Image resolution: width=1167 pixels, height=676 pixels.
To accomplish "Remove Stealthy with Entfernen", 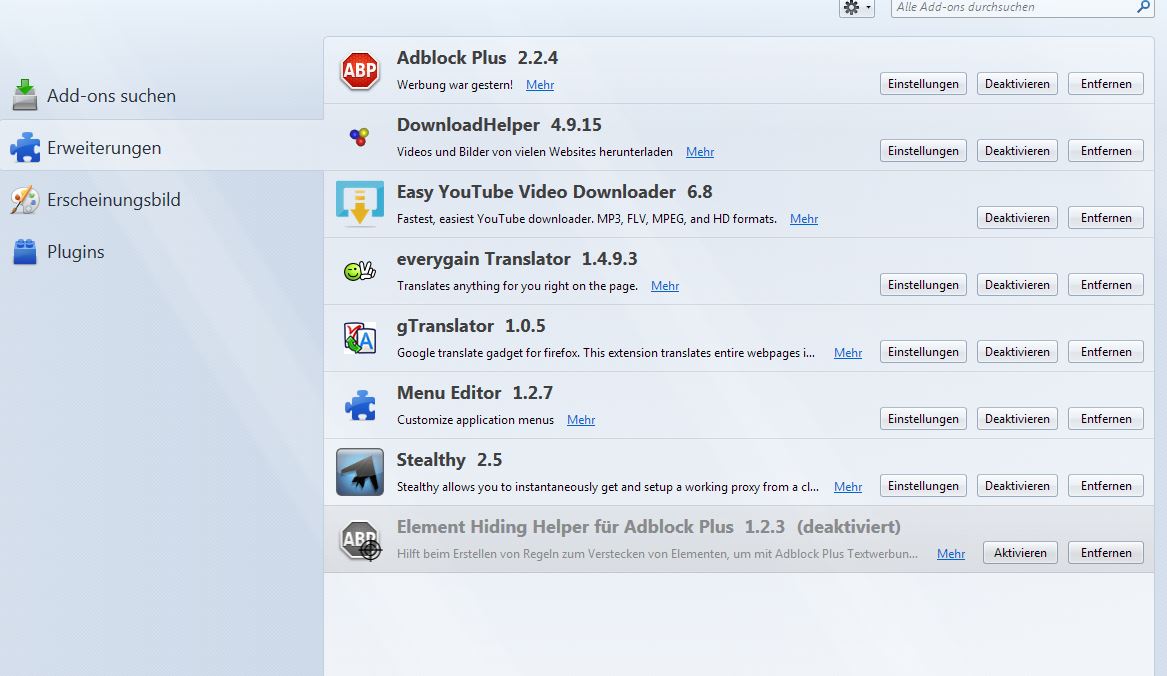I will (1106, 485).
